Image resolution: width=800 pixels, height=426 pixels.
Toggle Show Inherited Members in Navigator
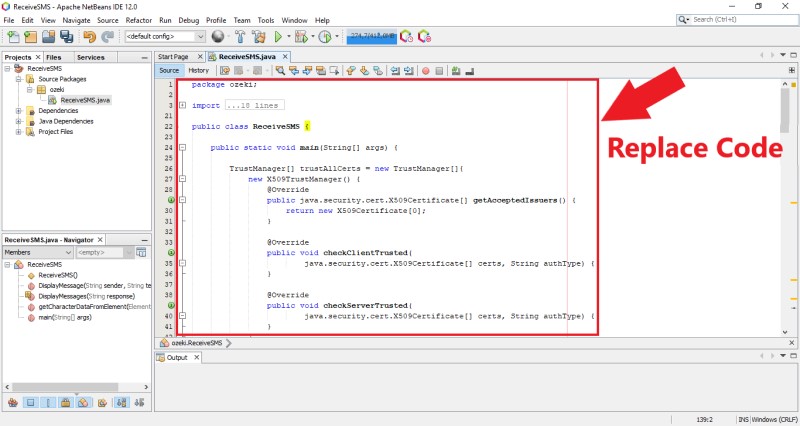(12, 403)
